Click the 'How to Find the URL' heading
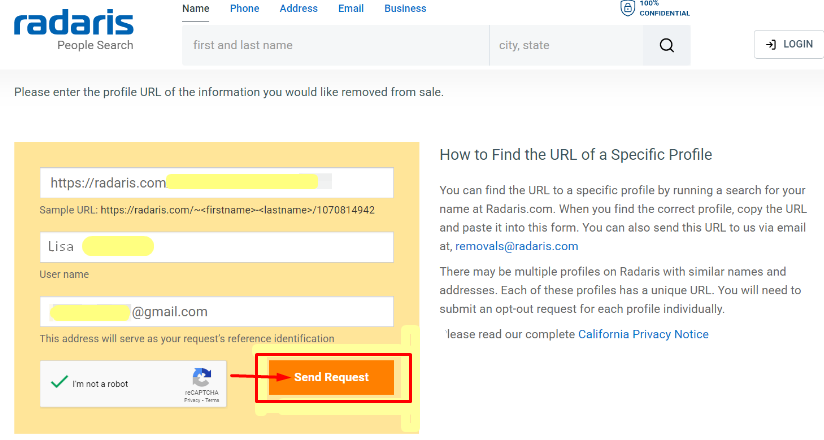 pyautogui.click(x=576, y=155)
